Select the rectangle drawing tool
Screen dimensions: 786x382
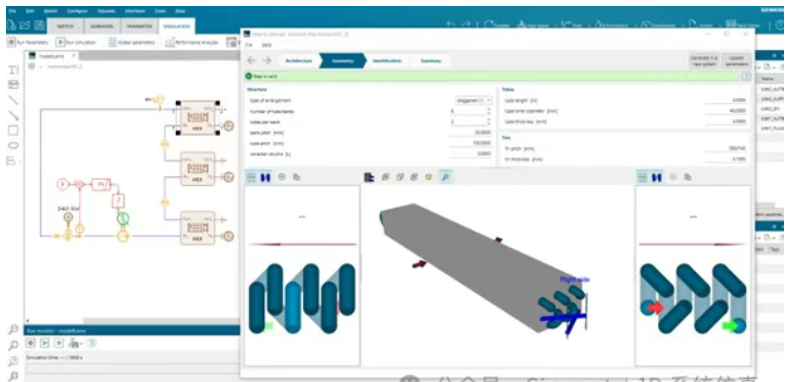[x=14, y=130]
